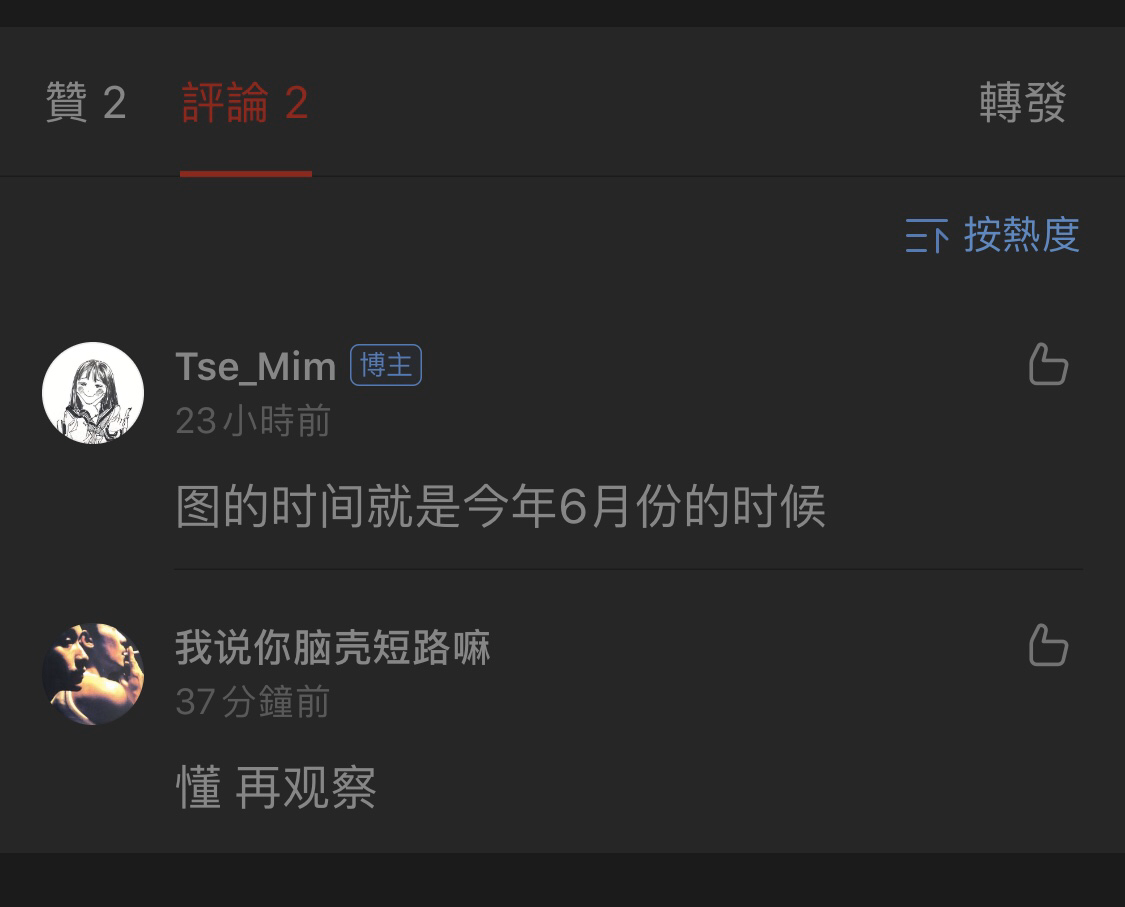Switch to the 贊 tab
This screenshot has height=907, width=1125.
[x=86, y=102]
